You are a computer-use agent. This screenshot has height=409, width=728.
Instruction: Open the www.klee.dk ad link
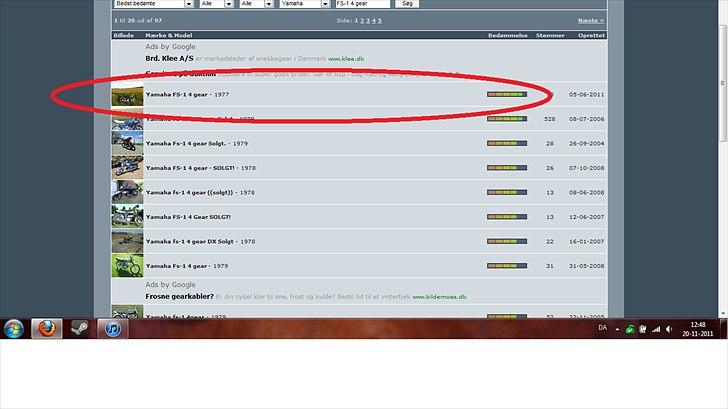point(346,59)
